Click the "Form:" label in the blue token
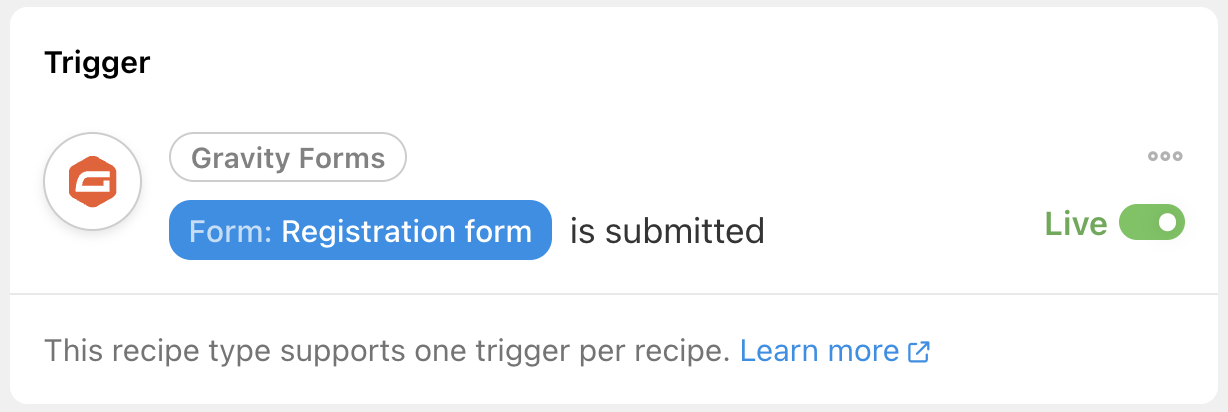Screen dimensions: 1228x412 (x=230, y=231)
